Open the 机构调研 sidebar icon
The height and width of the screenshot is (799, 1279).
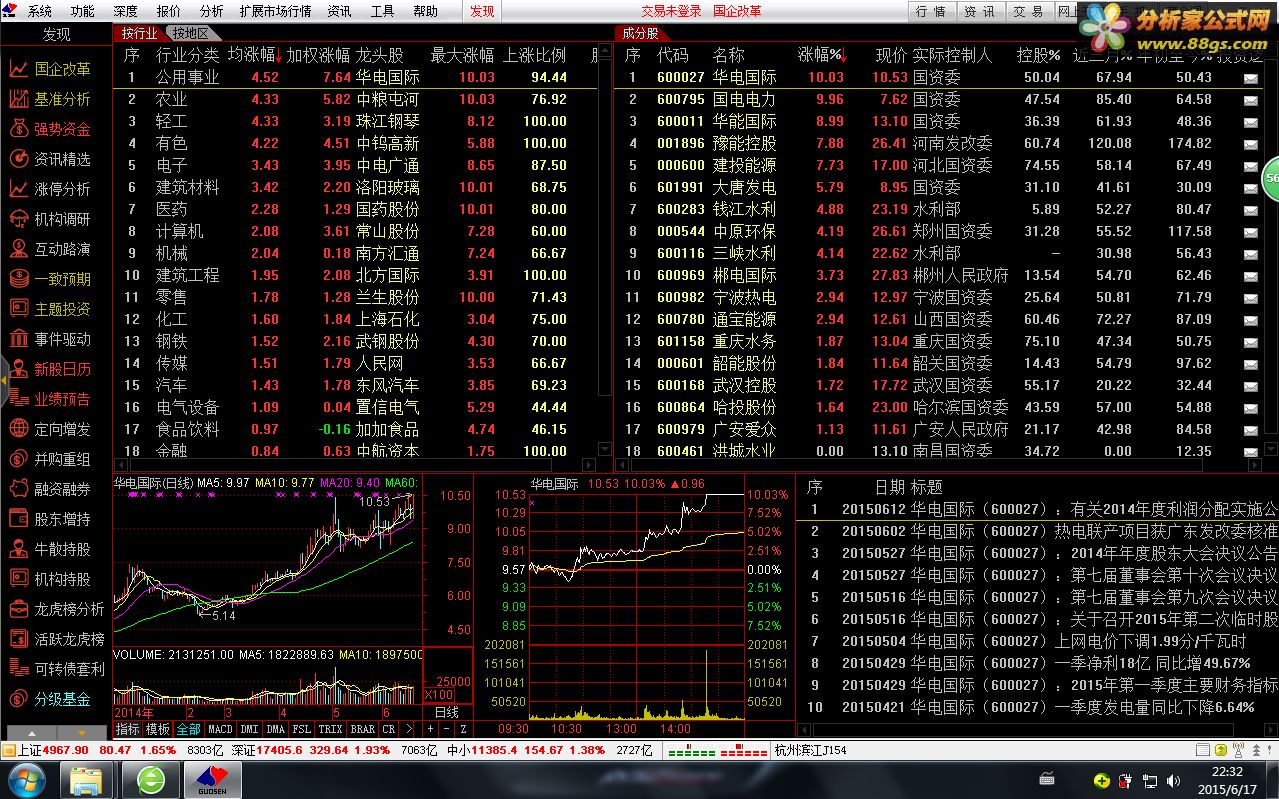(19, 219)
